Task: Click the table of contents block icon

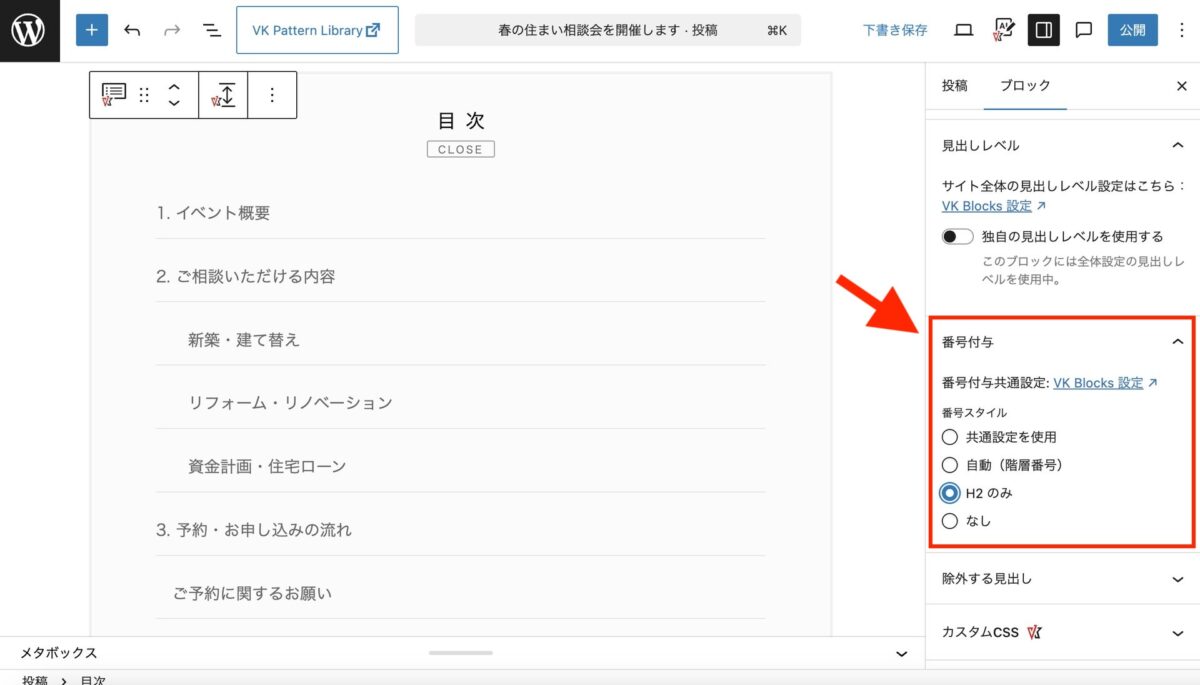Action: [114, 95]
